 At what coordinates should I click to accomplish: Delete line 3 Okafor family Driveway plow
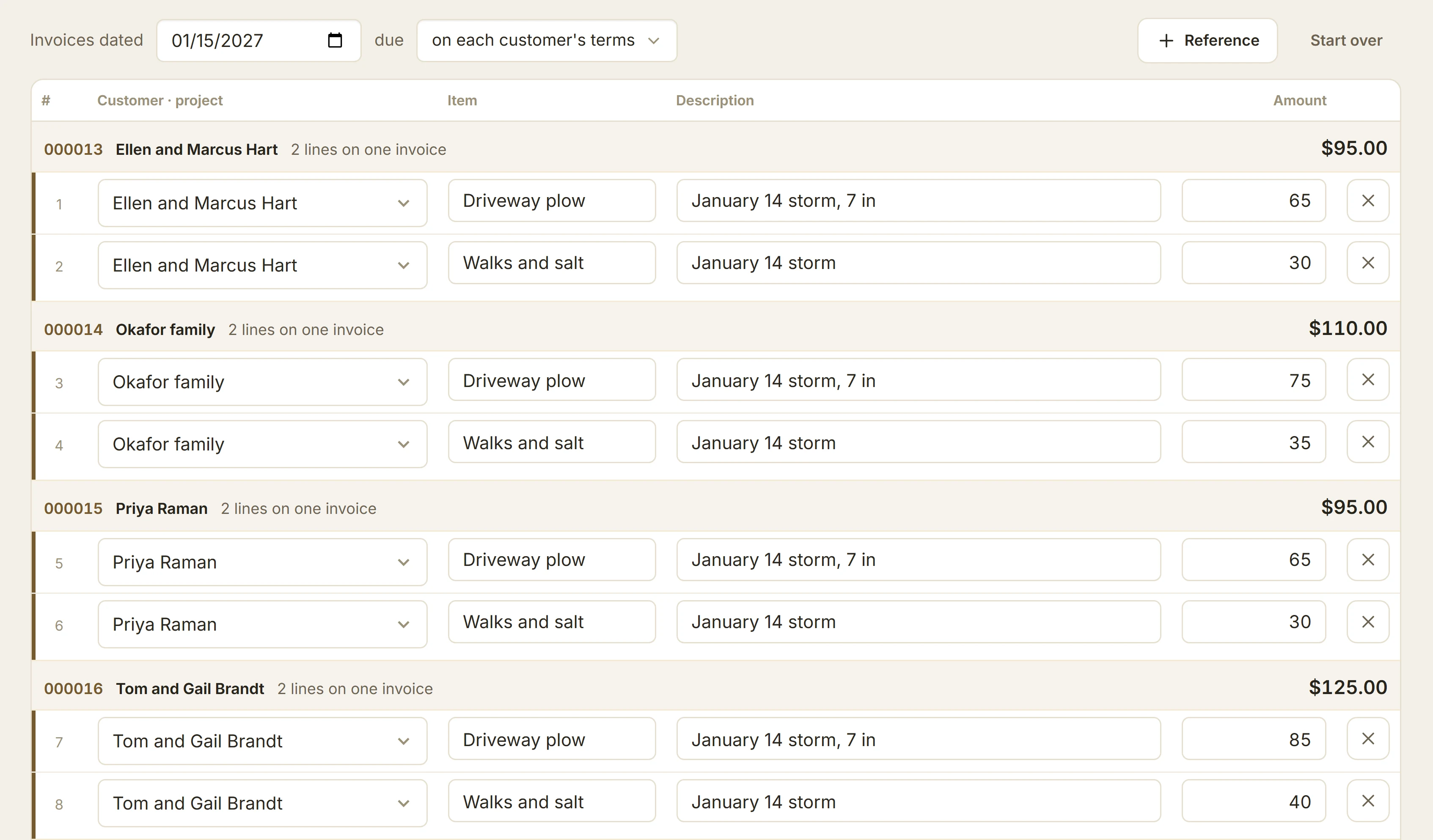[x=1367, y=380]
